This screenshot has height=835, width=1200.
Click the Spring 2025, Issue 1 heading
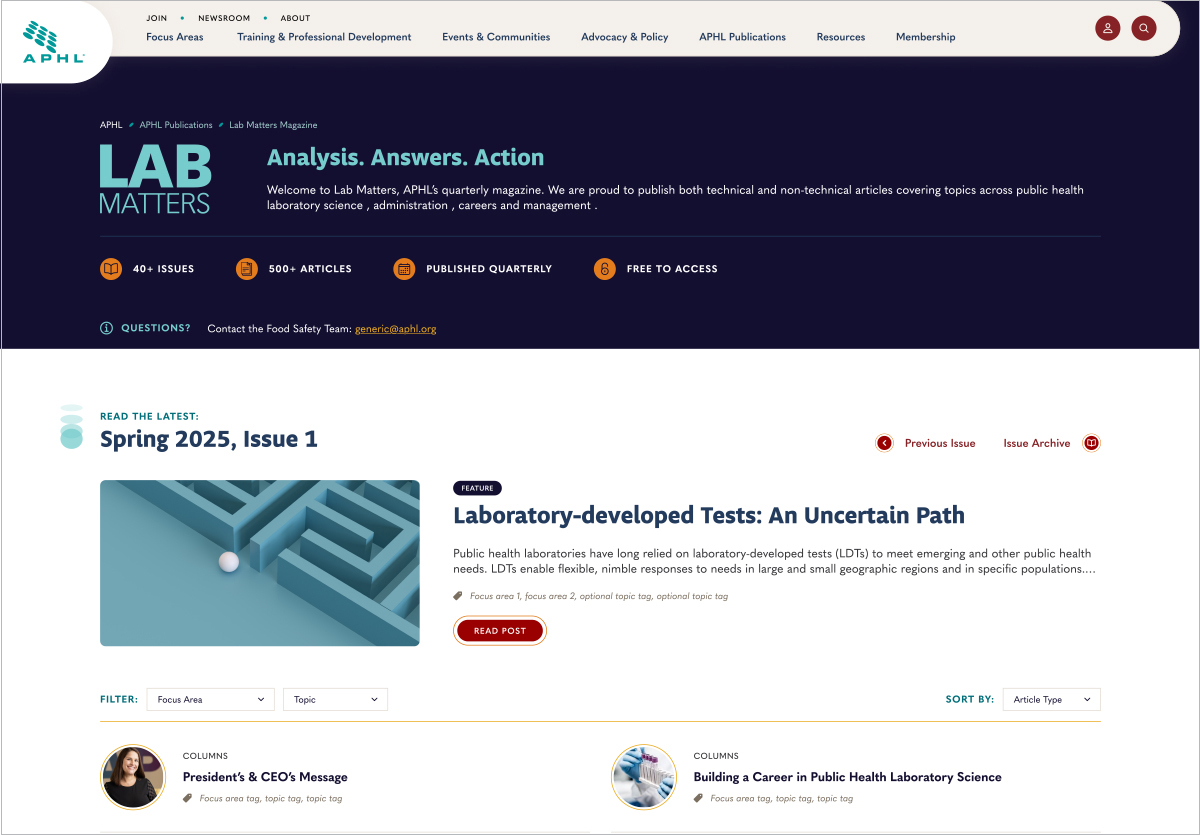(209, 439)
